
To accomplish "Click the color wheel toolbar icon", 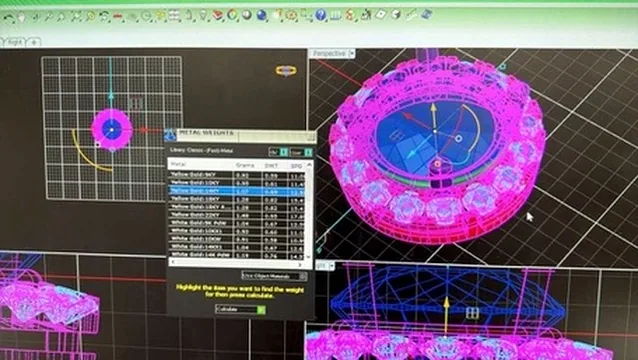I will point(232,15).
